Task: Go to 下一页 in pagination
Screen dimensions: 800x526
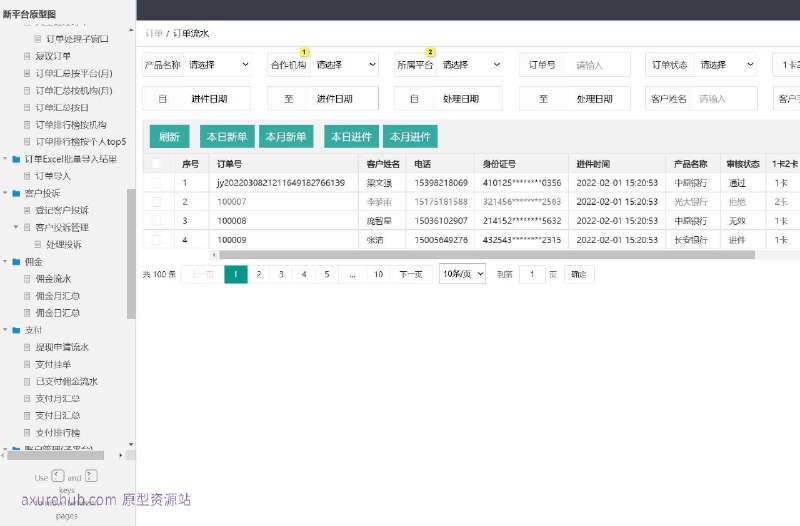Action: tap(411, 274)
